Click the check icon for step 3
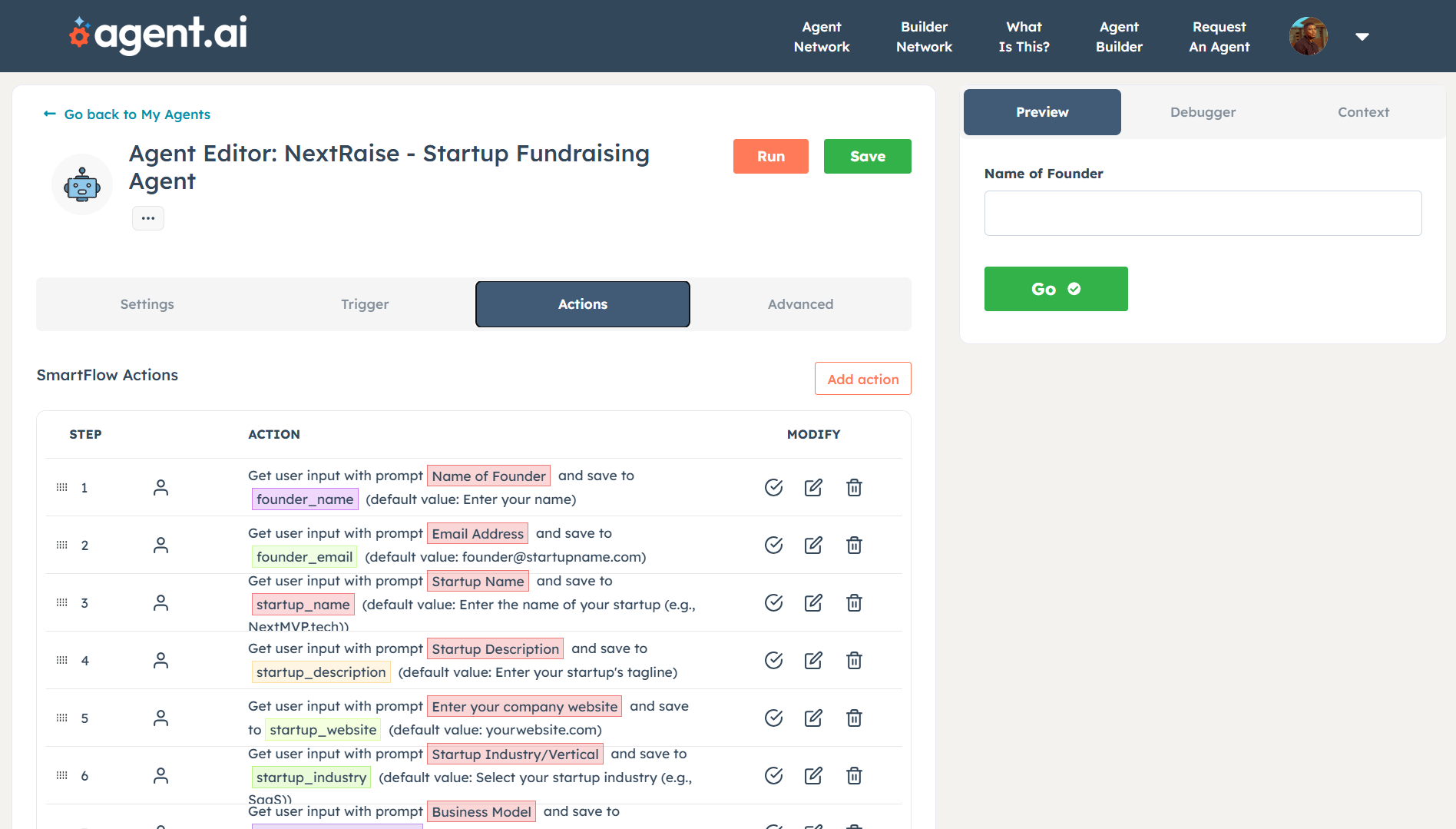The height and width of the screenshot is (829, 1456). pos(773,603)
